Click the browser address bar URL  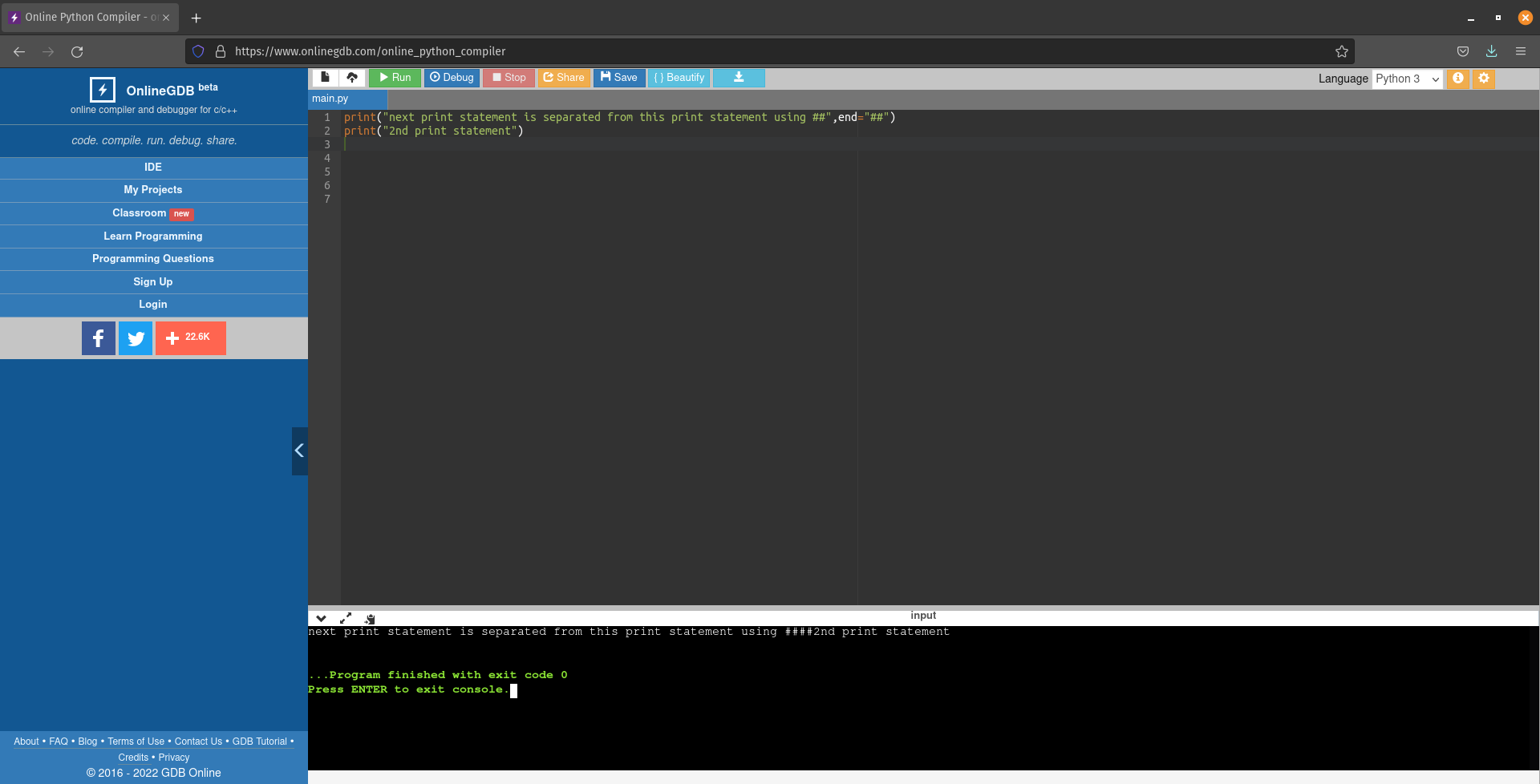[370, 51]
